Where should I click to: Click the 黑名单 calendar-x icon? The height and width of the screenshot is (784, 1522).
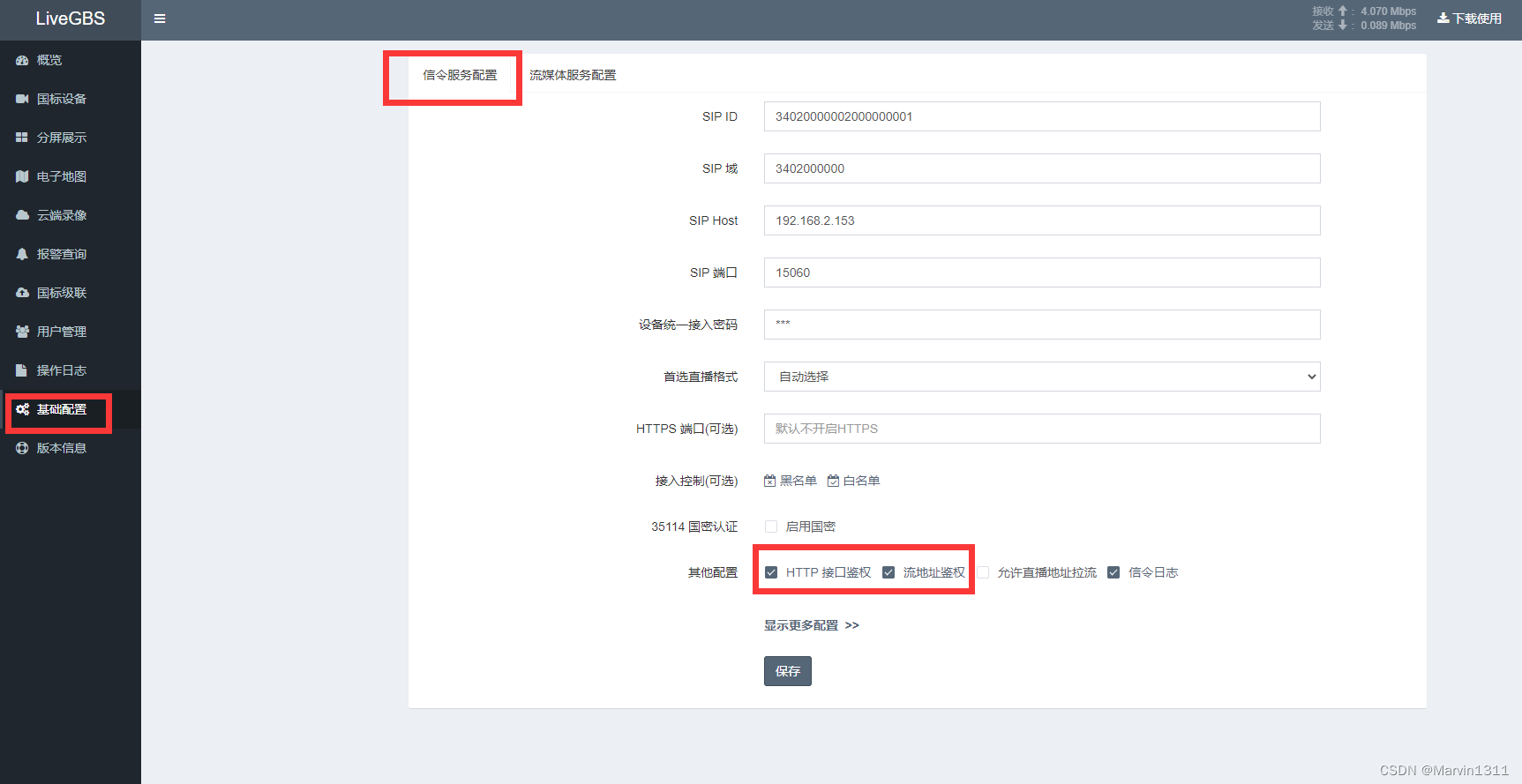pyautogui.click(x=770, y=481)
